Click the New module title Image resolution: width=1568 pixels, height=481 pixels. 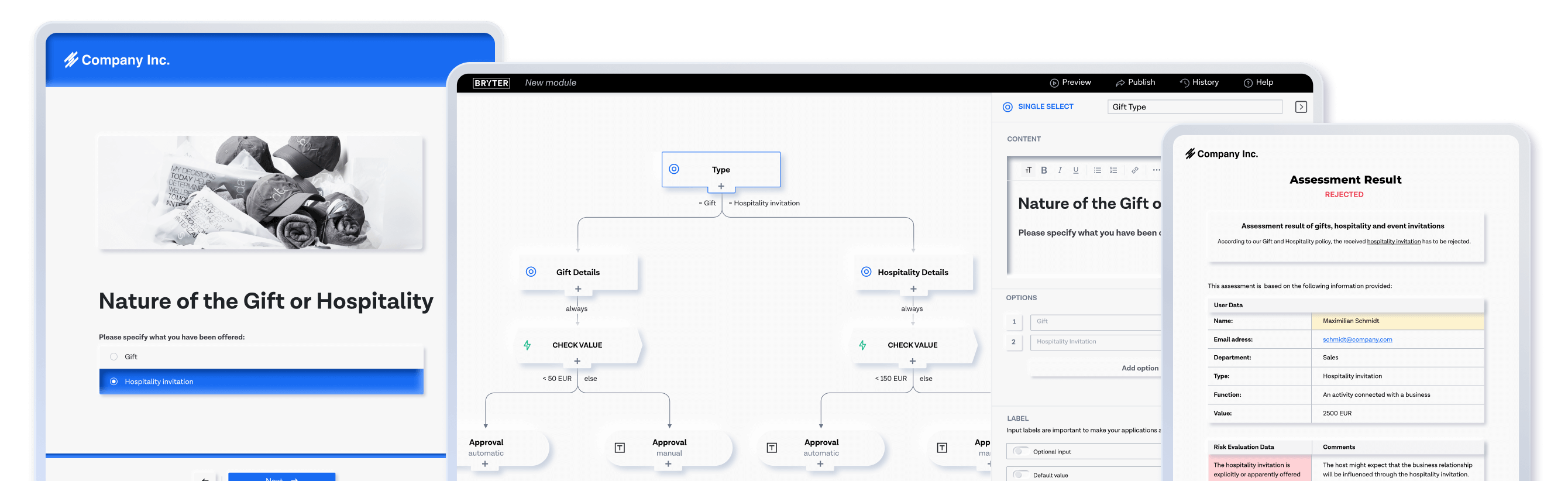coord(550,83)
